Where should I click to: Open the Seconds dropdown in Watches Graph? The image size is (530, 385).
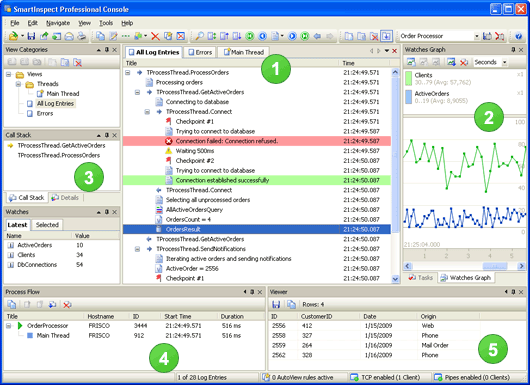click(x=504, y=62)
